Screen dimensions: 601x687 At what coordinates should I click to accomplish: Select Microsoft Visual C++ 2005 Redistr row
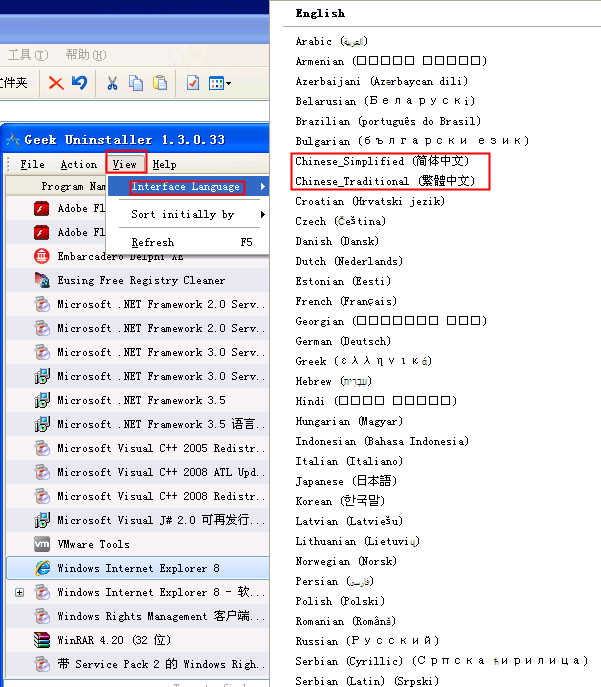click(138, 448)
